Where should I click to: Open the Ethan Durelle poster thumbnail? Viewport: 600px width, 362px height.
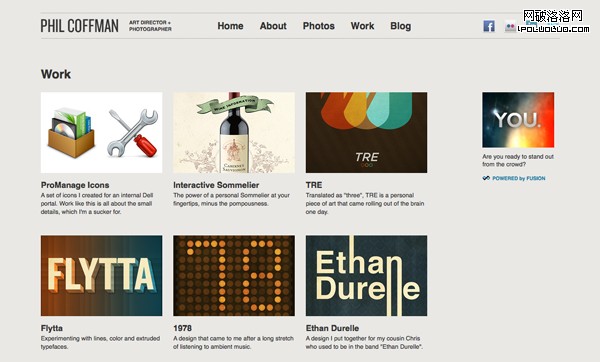pos(366,276)
